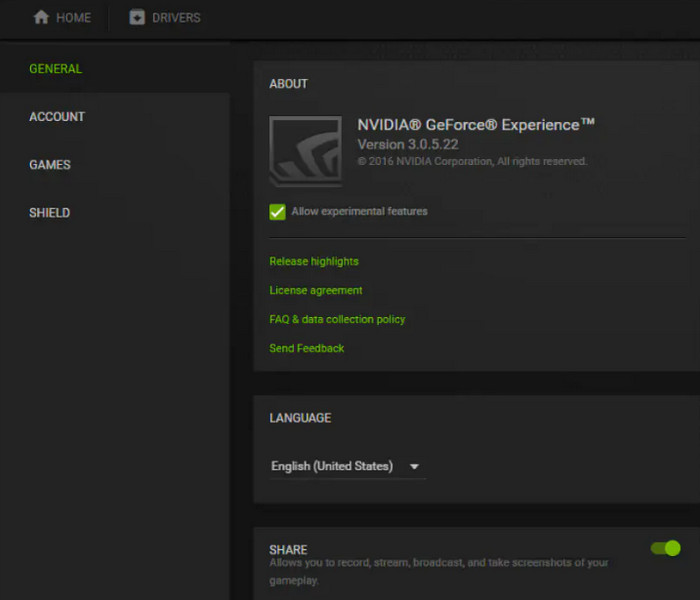Click the Drivers download icon
This screenshot has width=700, height=600.
point(137,17)
